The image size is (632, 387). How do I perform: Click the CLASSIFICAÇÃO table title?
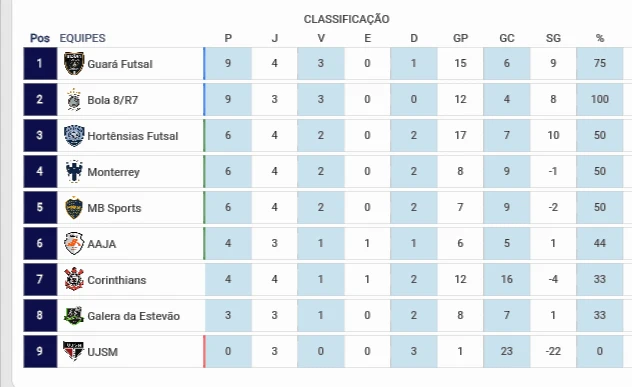(347, 19)
